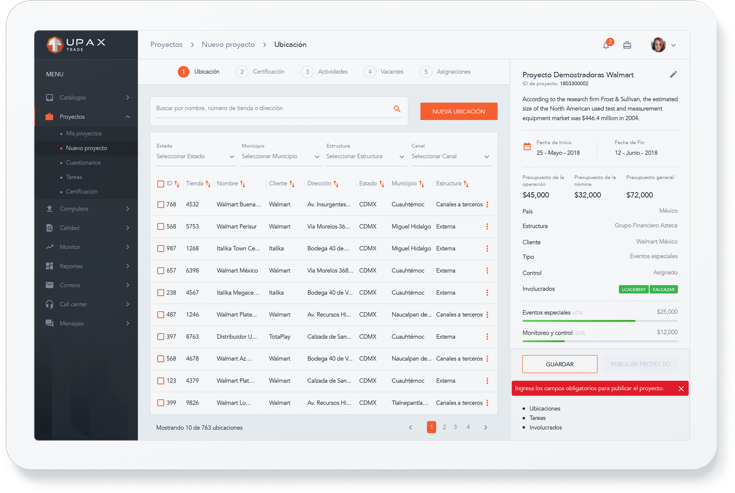
Task: Open row options for Italika Town Ce row
Action: 488,248
